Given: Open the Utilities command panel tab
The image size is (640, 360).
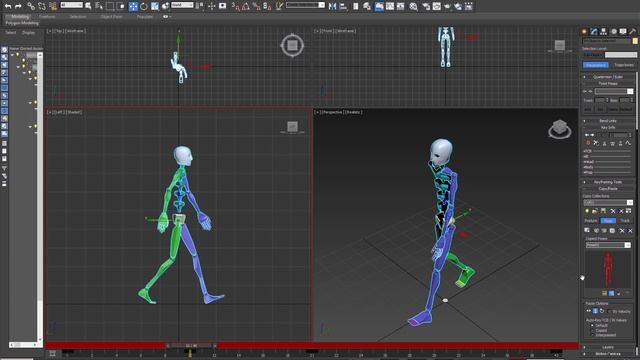Looking at the screenshot, I should [x=633, y=31].
